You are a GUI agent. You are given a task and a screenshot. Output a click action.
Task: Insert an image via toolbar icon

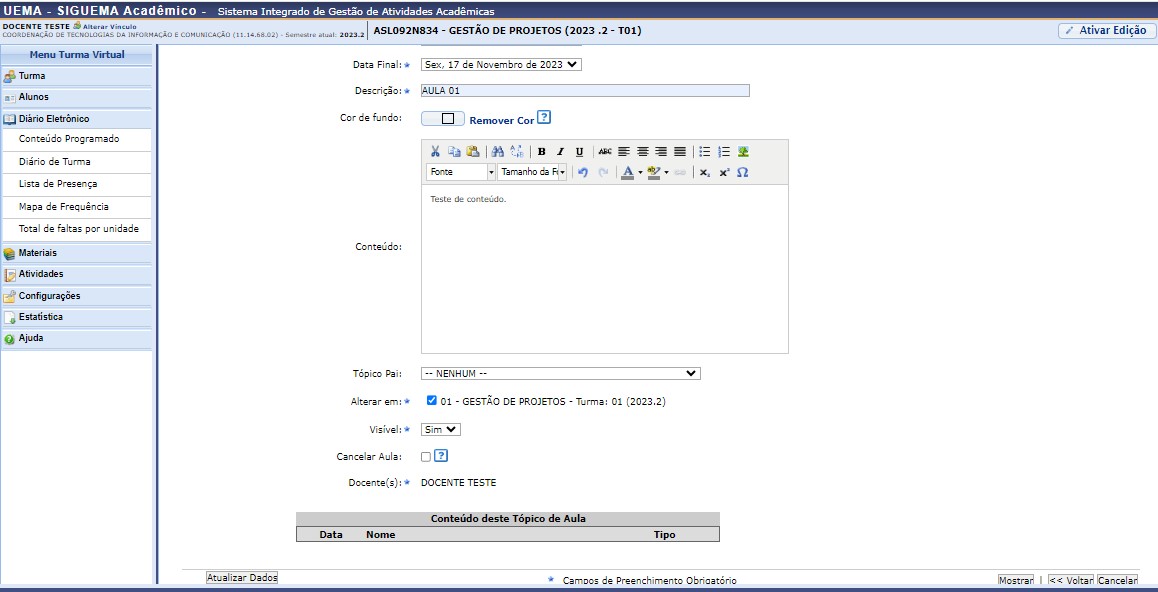pos(743,152)
